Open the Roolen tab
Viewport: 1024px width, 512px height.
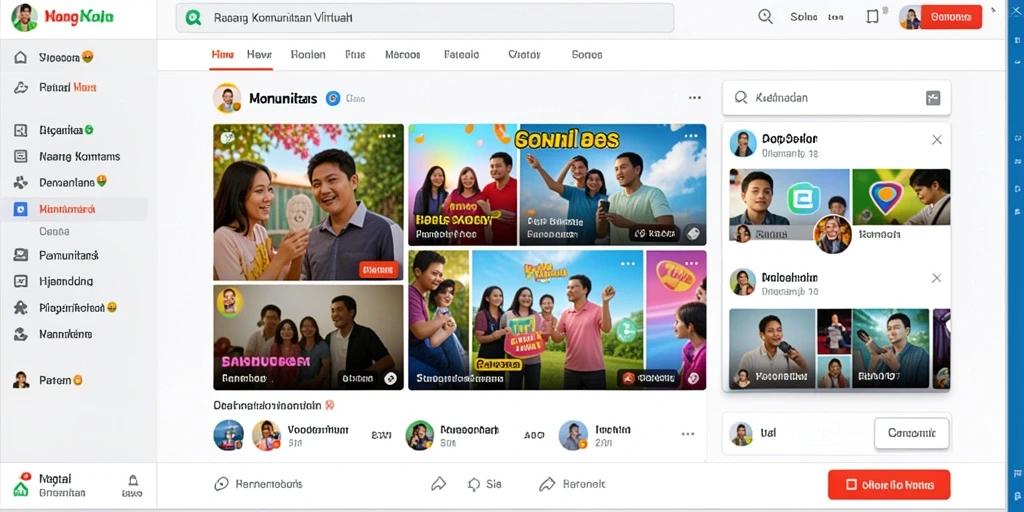tap(308, 55)
